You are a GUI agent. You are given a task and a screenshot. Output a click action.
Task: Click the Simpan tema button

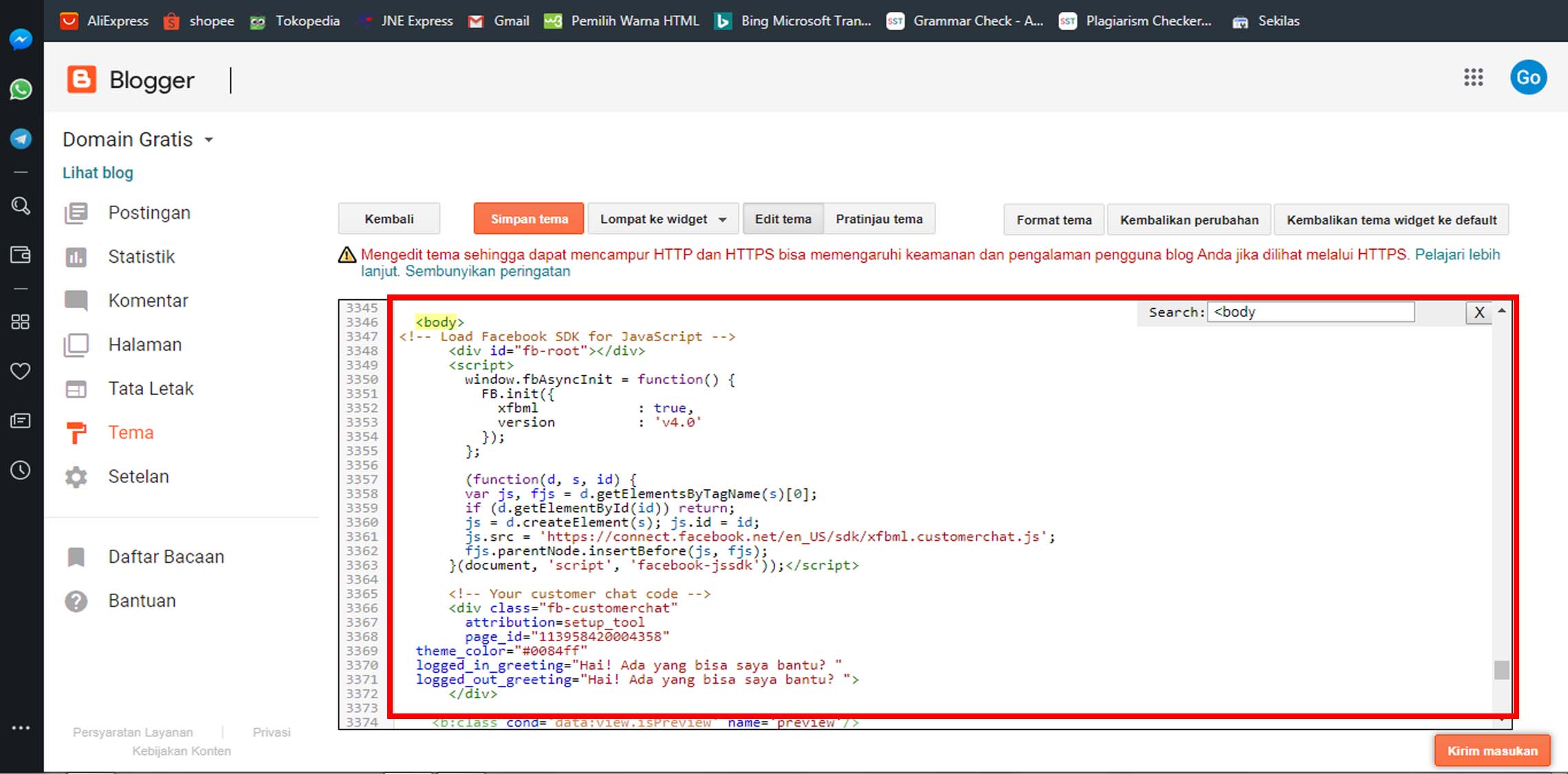529,219
